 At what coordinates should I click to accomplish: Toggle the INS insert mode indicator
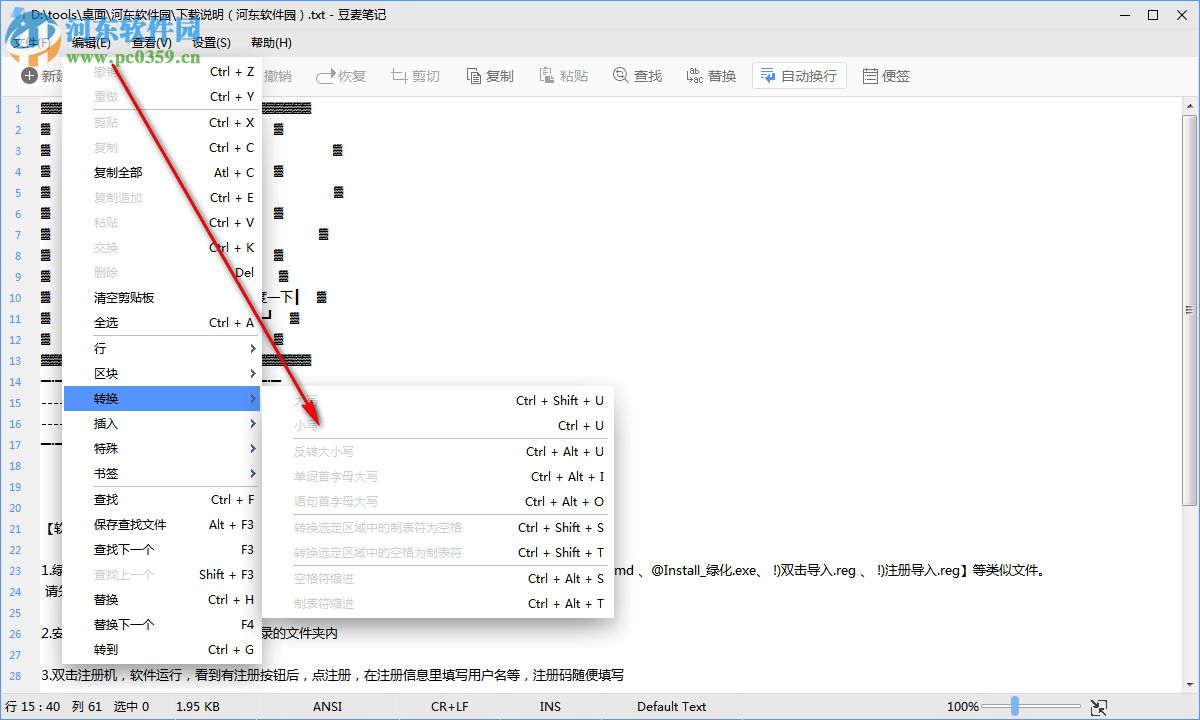(x=549, y=706)
